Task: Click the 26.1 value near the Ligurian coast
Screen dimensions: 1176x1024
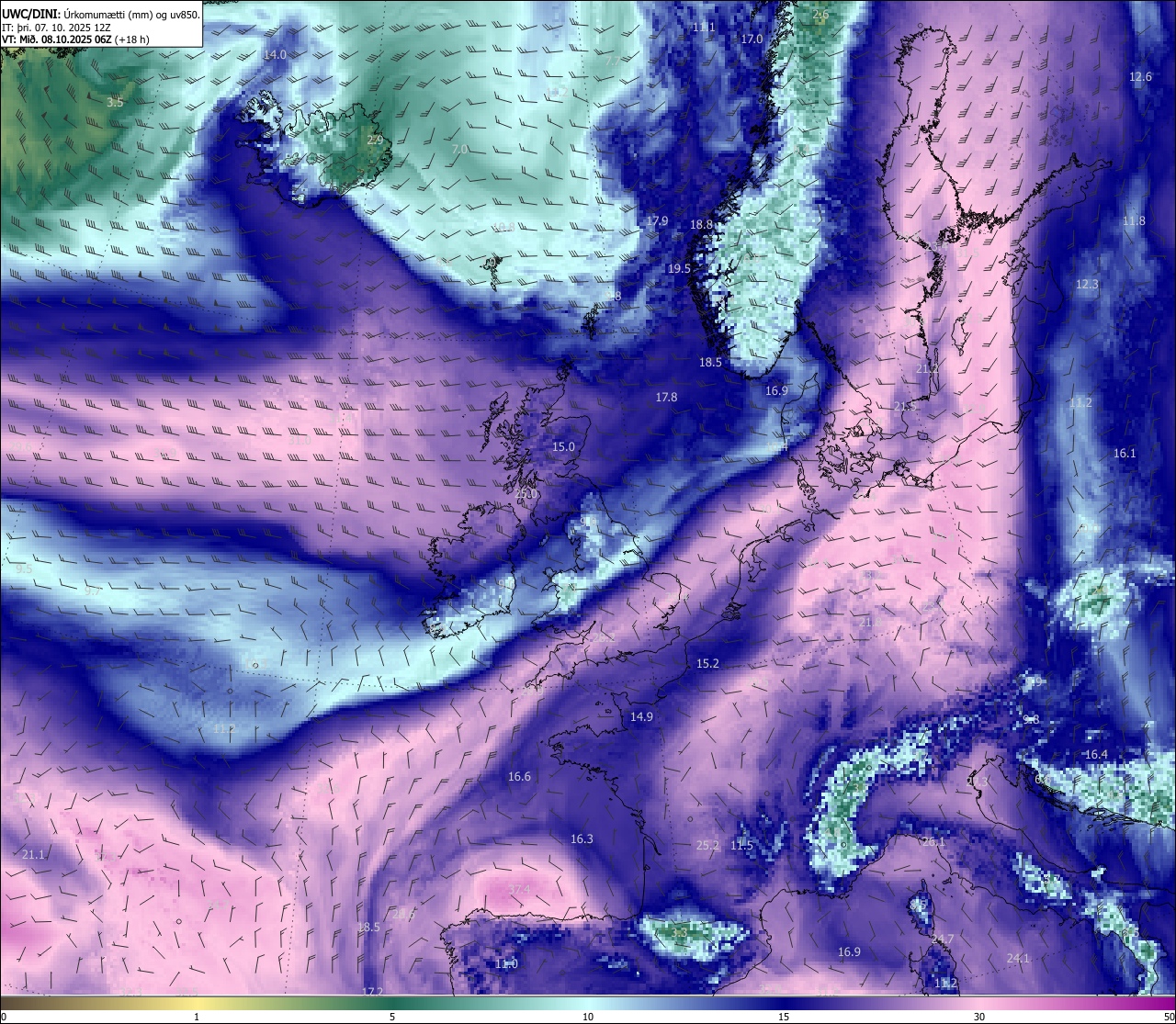Action: (x=933, y=842)
